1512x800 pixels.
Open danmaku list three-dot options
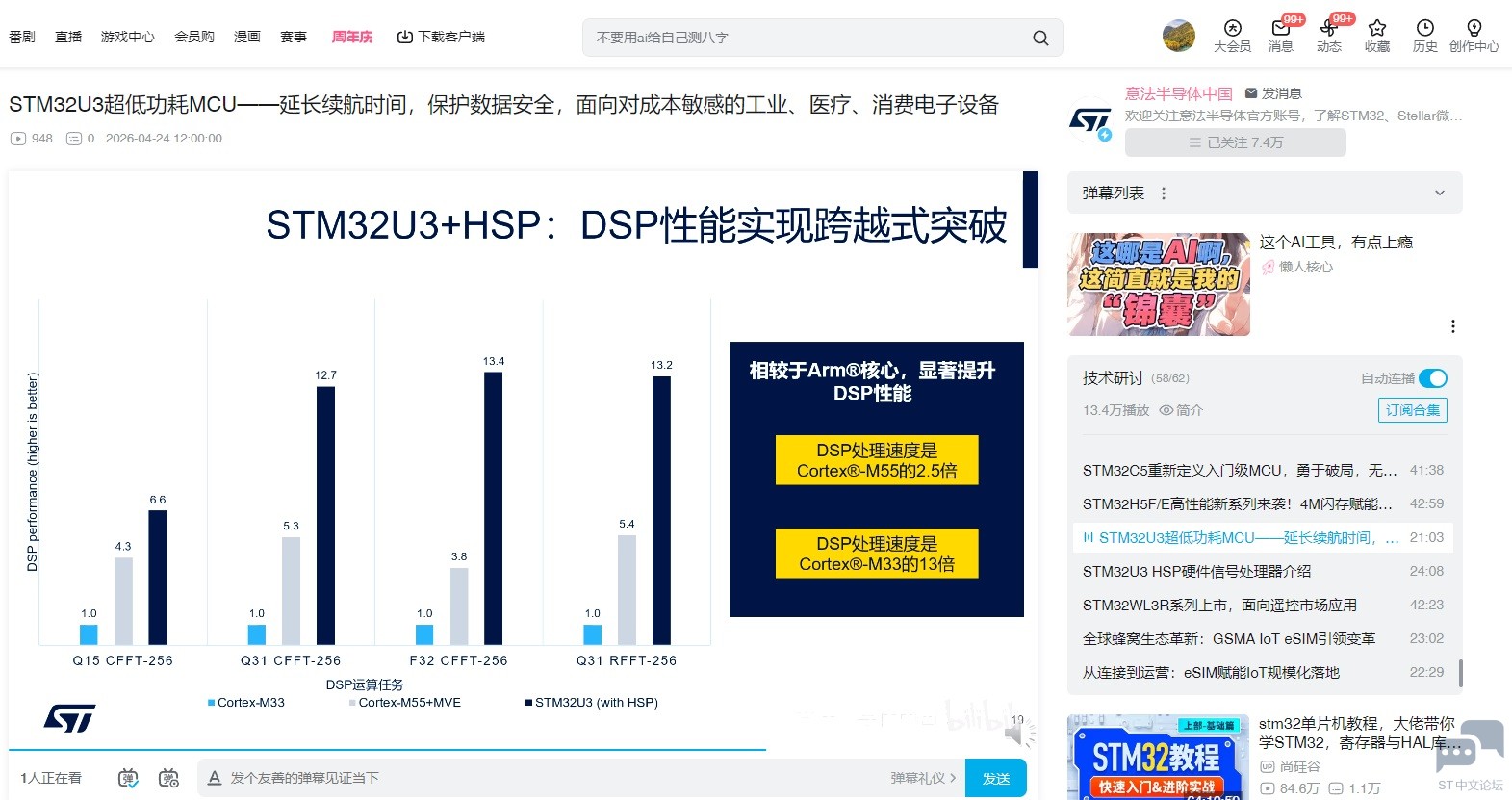pos(1164,194)
